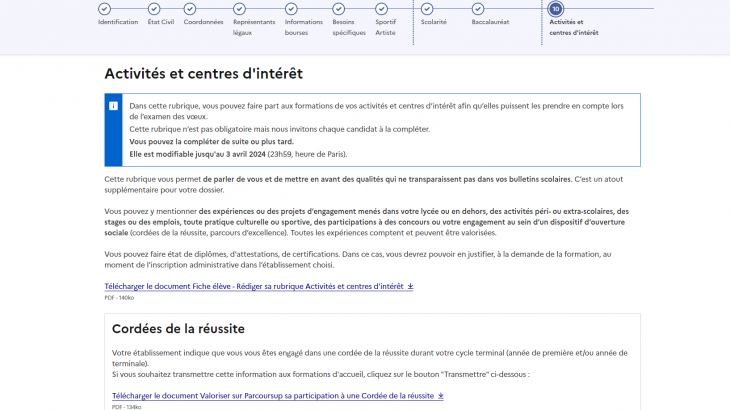Switch to the Baccalauréat step label
Image resolution: width=730 pixels, height=410 pixels.
tap(490, 21)
